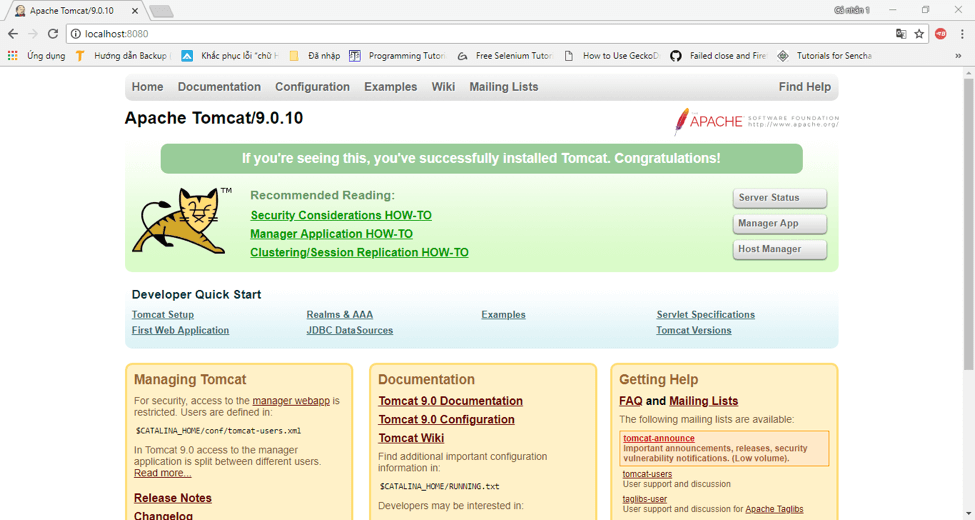Click the site info icon in address bar
This screenshot has width=975, height=520.
point(76,34)
